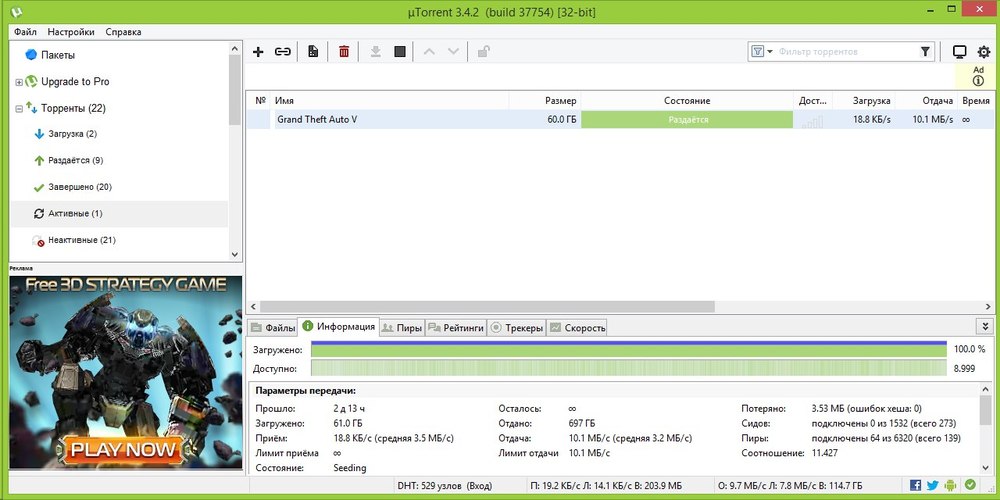
Task: Click the download speed status bar entry
Action: [606, 485]
